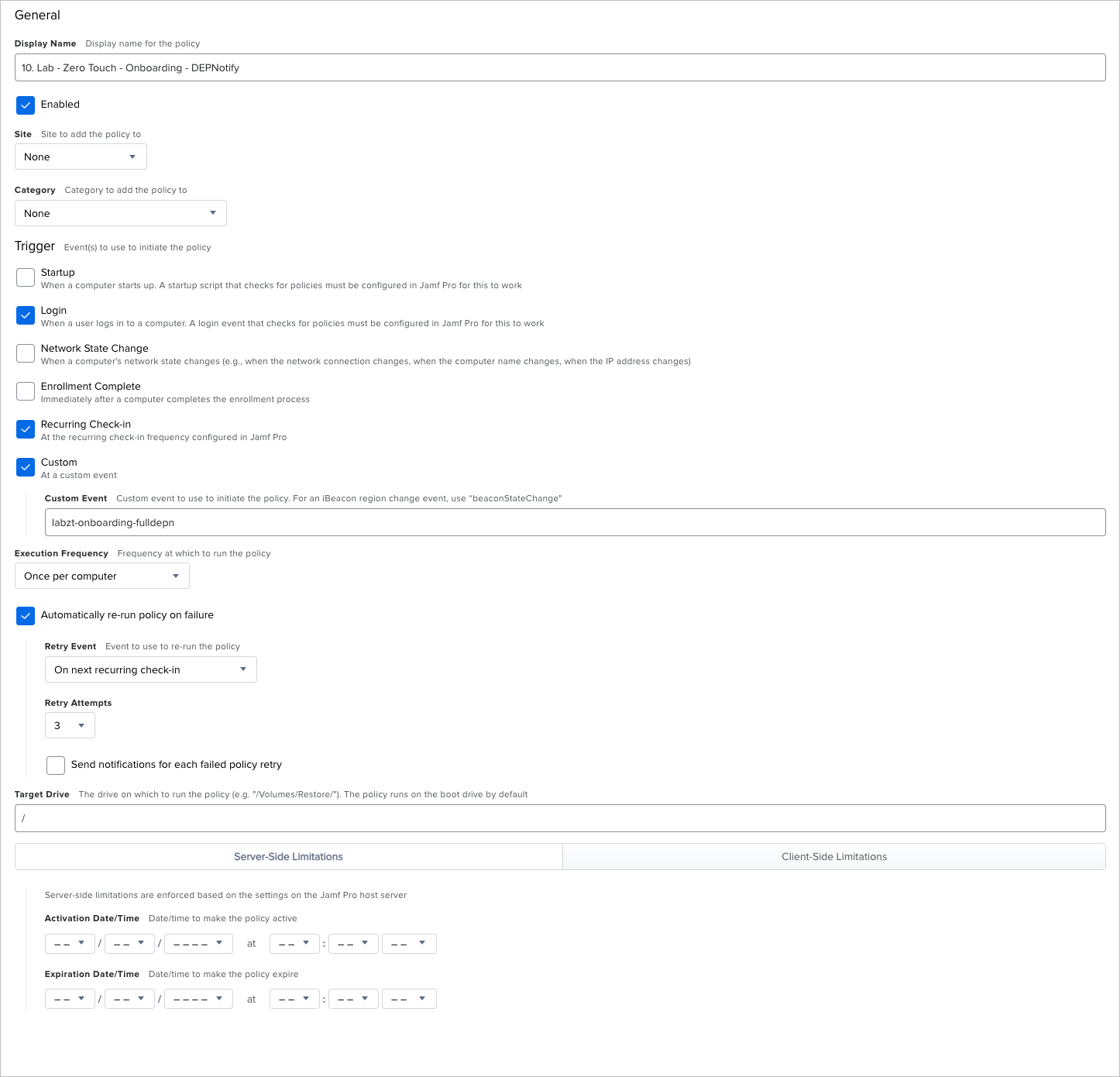The width and height of the screenshot is (1120, 1077).
Task: Open the Activation day dropdown
Action: (x=129, y=943)
